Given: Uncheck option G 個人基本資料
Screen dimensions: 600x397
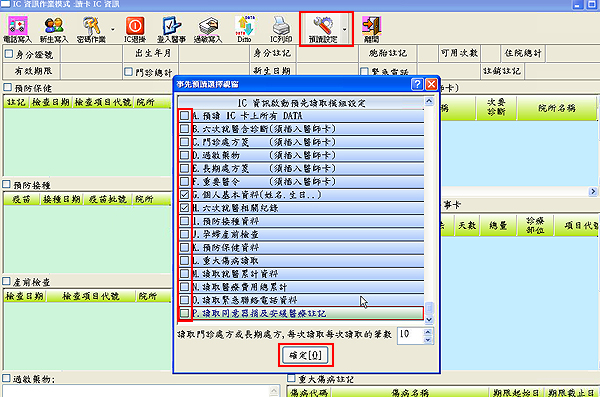Looking at the screenshot, I should click(184, 195).
